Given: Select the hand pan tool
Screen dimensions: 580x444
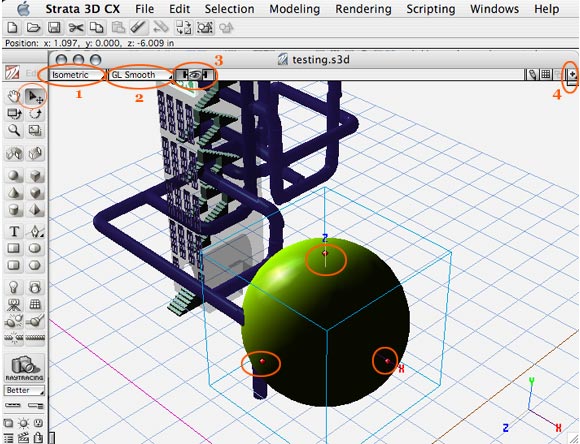Looking at the screenshot, I should point(14,97).
